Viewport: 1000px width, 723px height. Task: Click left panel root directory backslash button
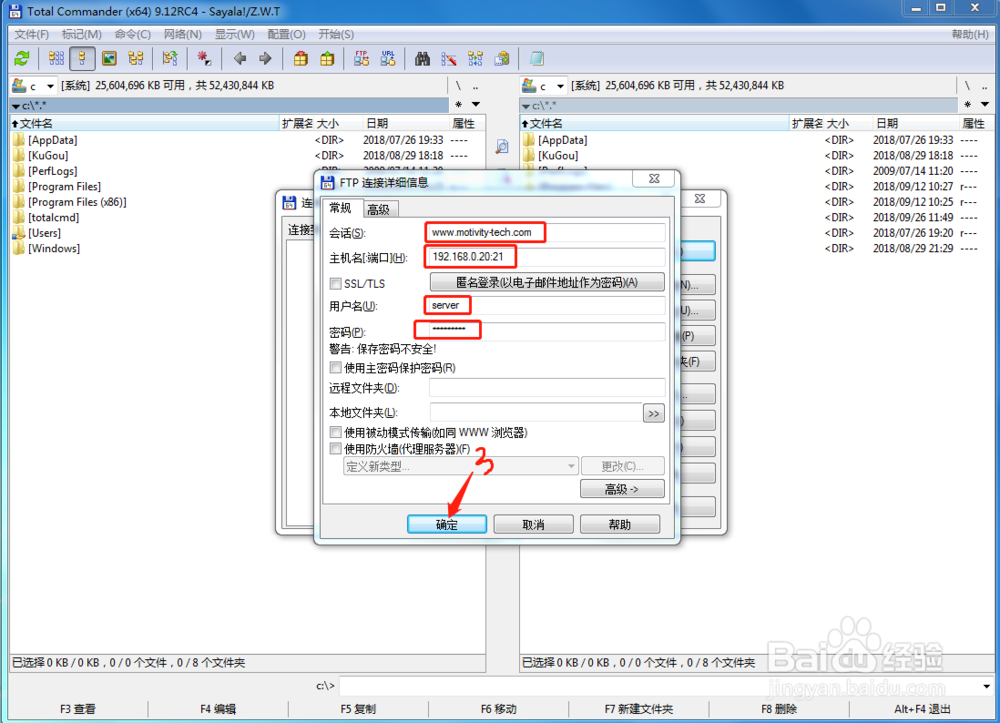pyautogui.click(x=458, y=85)
